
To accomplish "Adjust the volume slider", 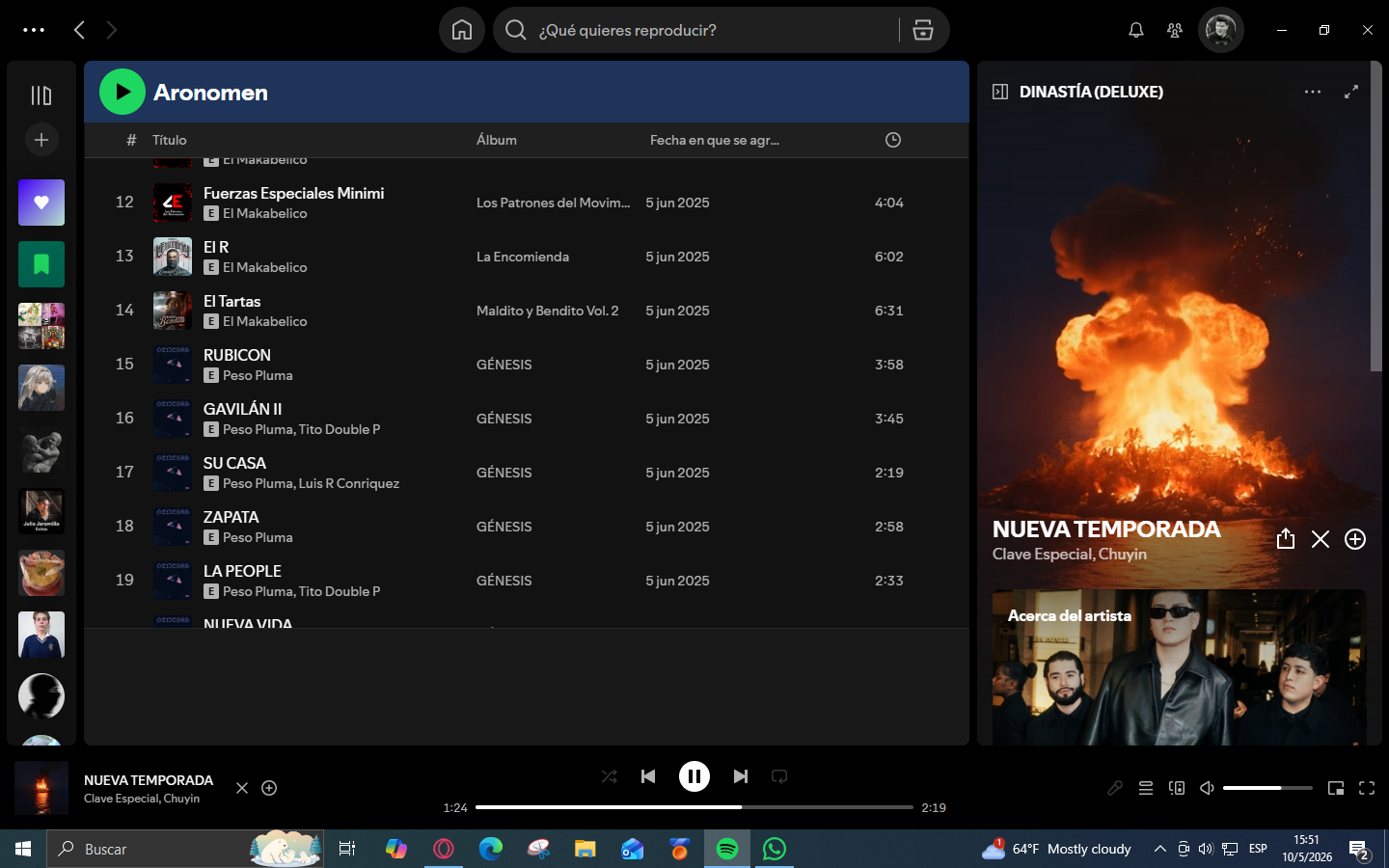I will (x=1267, y=788).
